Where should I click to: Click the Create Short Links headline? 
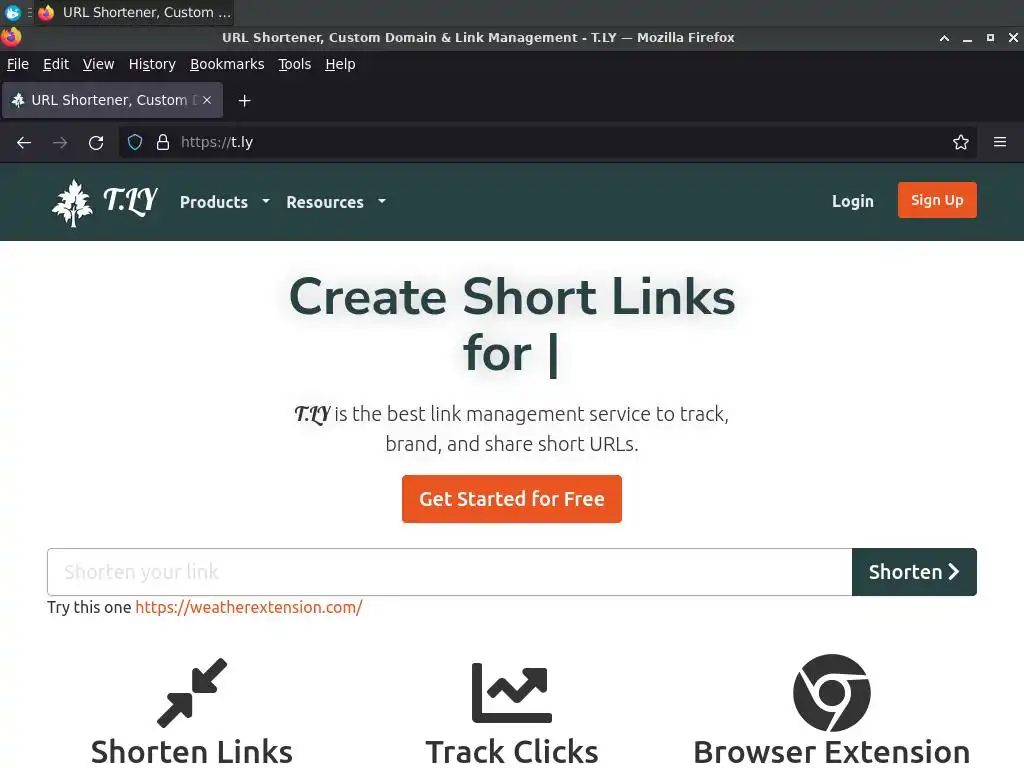coord(512,325)
